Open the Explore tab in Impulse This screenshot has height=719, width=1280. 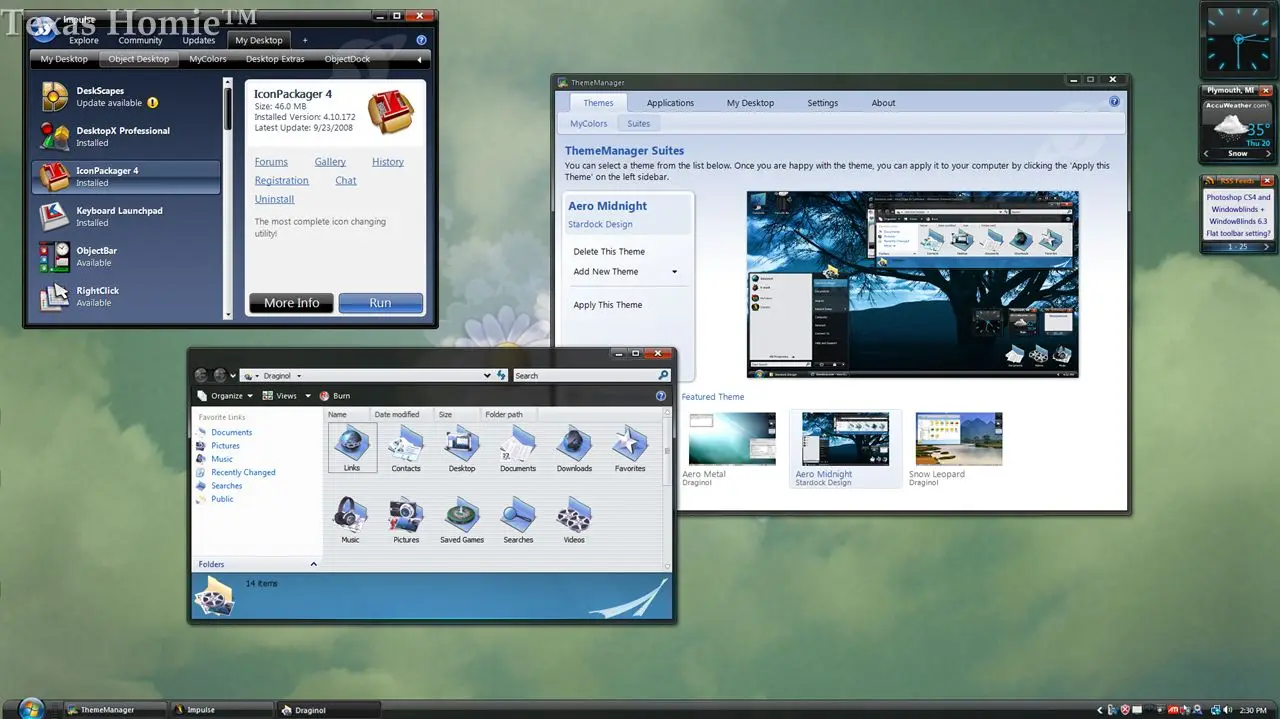[x=84, y=41]
